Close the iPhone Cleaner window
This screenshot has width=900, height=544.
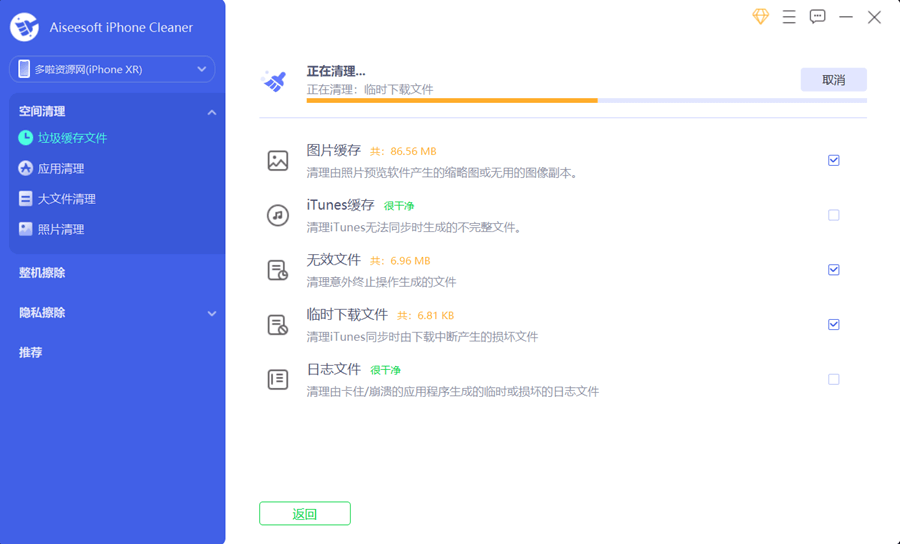point(874,17)
